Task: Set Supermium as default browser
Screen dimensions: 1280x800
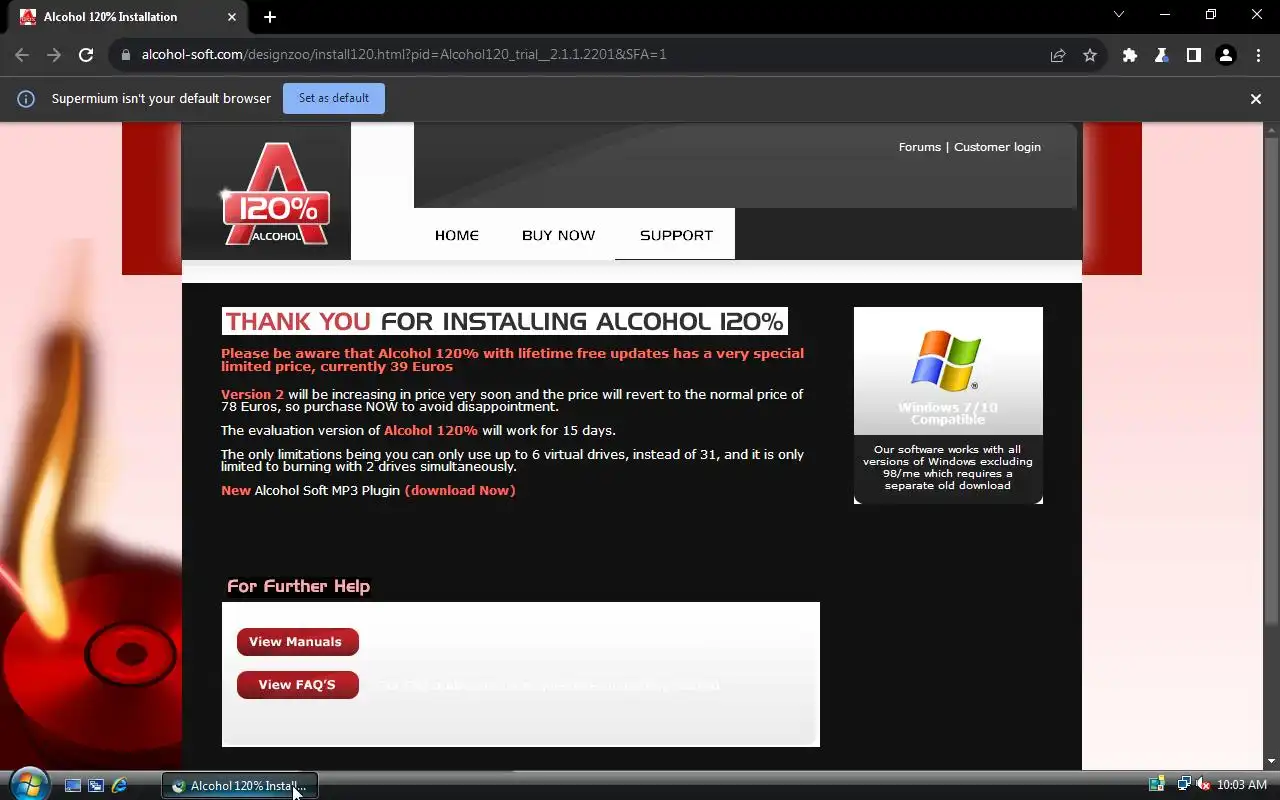Action: [x=334, y=98]
